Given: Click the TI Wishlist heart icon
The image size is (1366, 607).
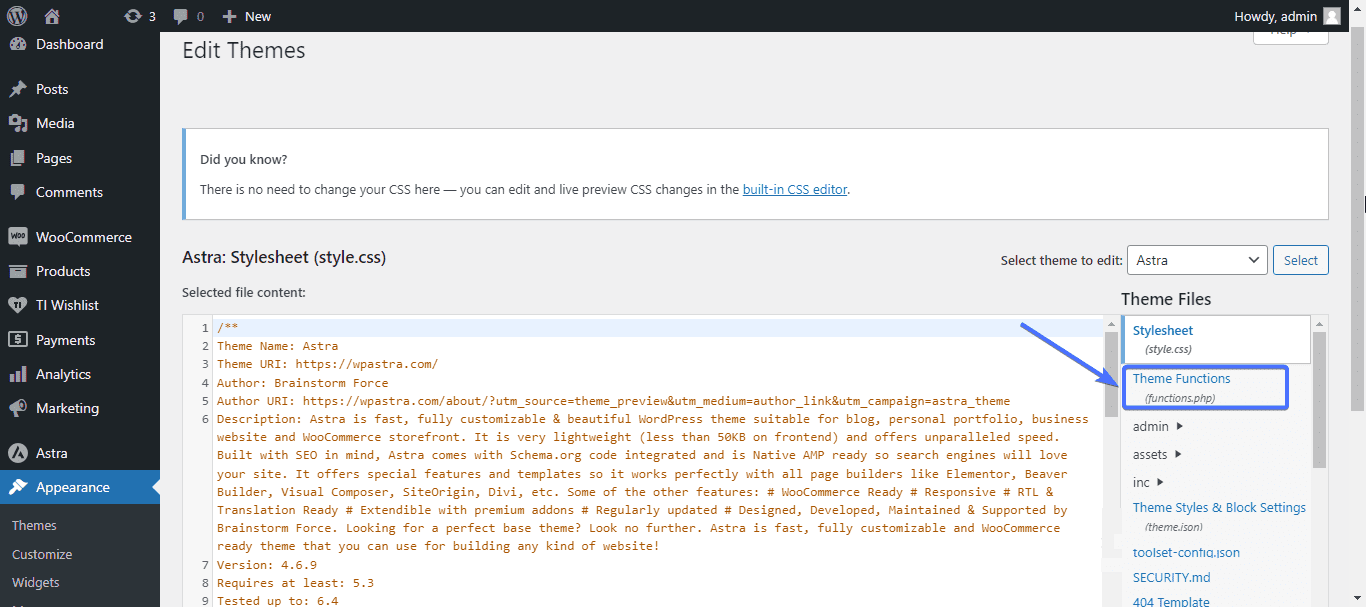Looking at the screenshot, I should 17,305.
